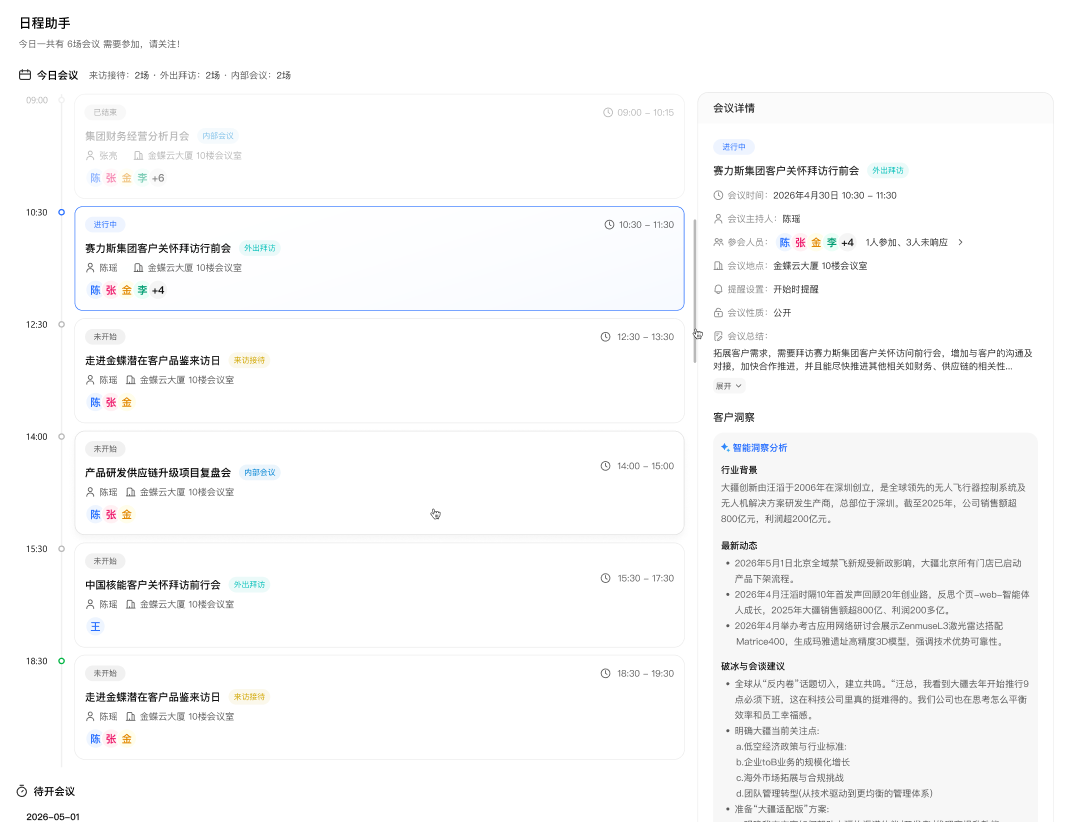Viewport: 1066px width, 822px height.
Task: Click the building icon in 产品研发供应链 card
Action: 131,492
